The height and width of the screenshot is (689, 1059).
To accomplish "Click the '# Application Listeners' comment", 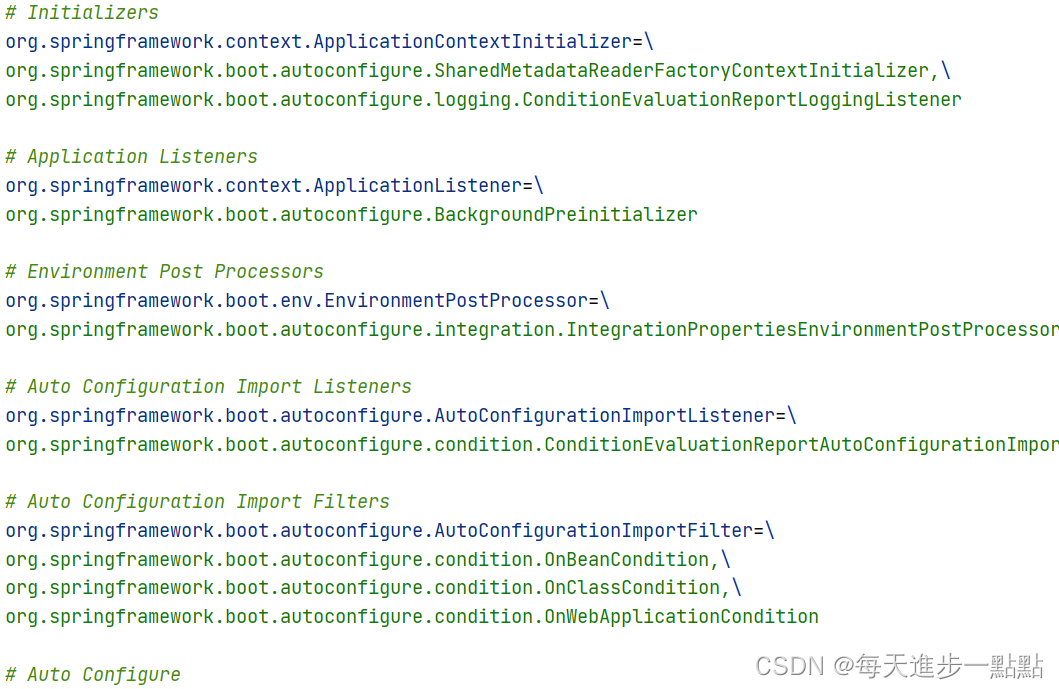I will click(x=132, y=157).
